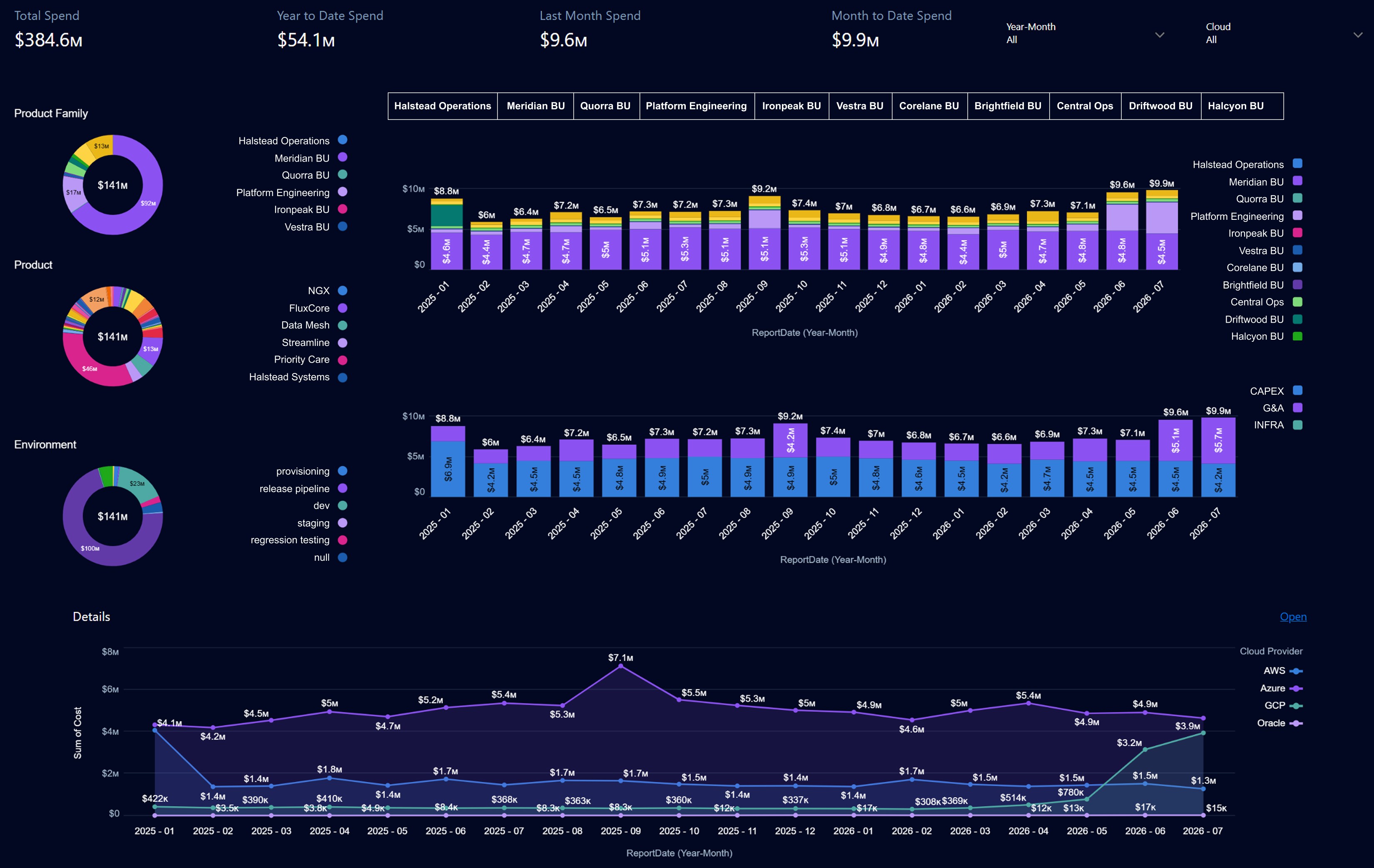Click Corelane BU square in bar chart legend
This screenshot has height=868, width=1374.
click(1297, 267)
